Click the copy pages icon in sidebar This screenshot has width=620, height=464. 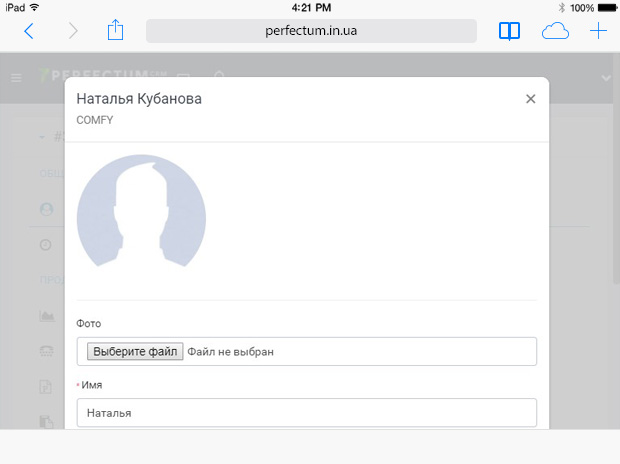[46, 421]
